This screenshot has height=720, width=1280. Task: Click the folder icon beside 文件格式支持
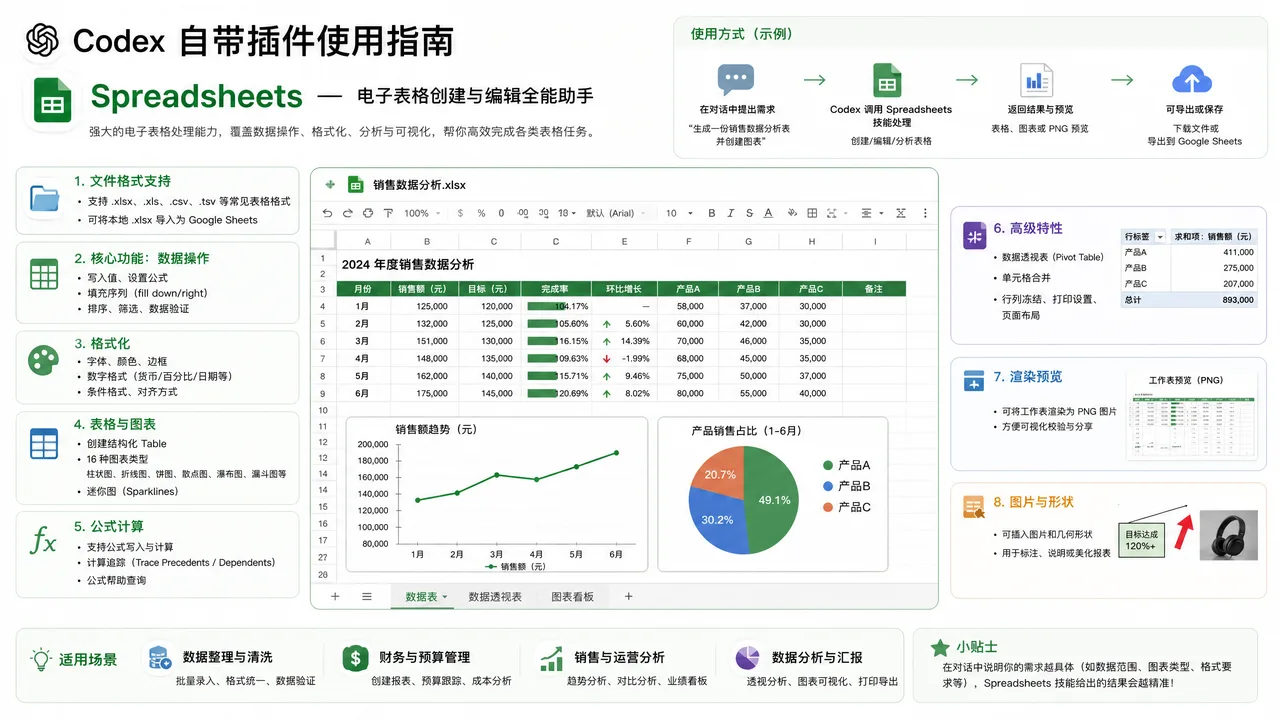click(45, 198)
